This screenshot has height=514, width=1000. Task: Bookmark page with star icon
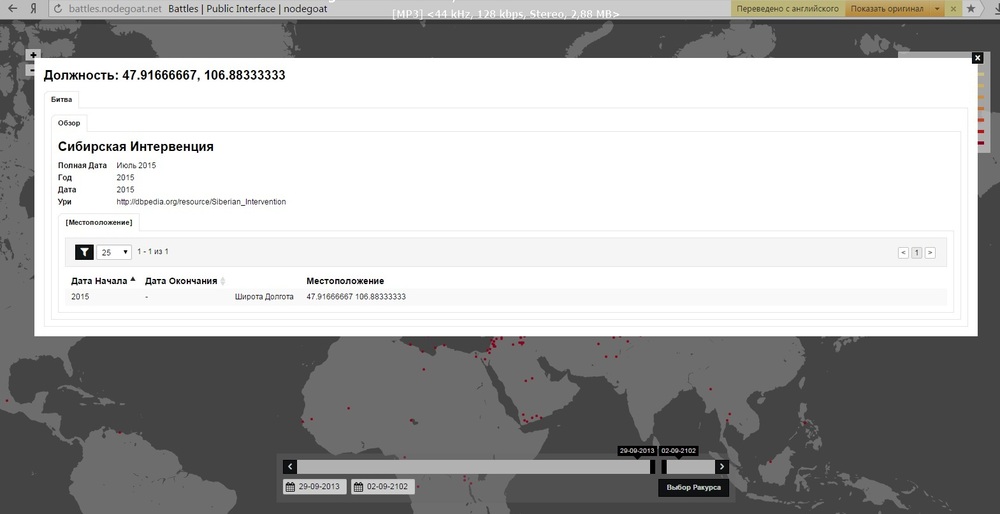tap(971, 8)
